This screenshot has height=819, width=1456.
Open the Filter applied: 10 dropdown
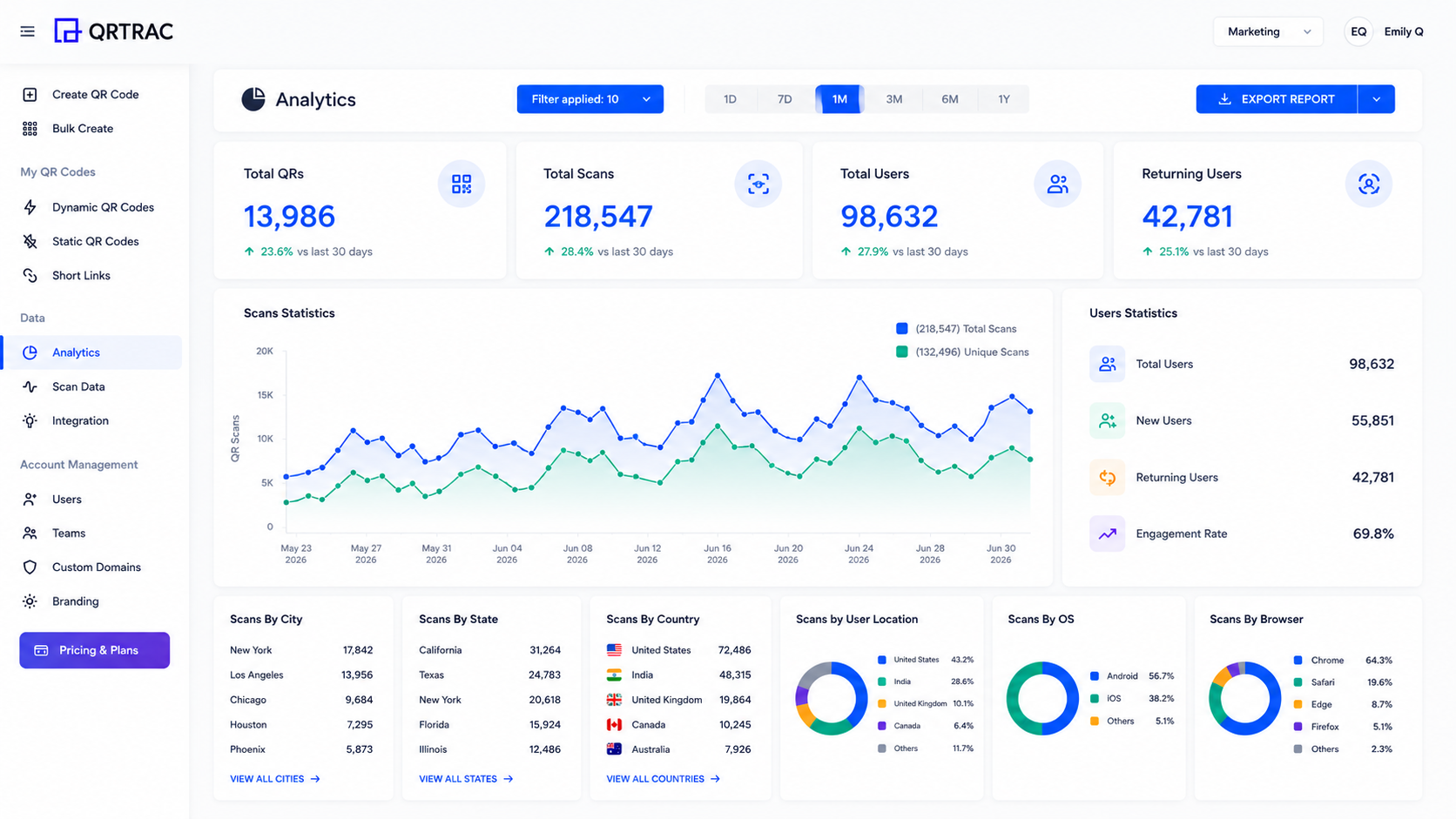[590, 99]
